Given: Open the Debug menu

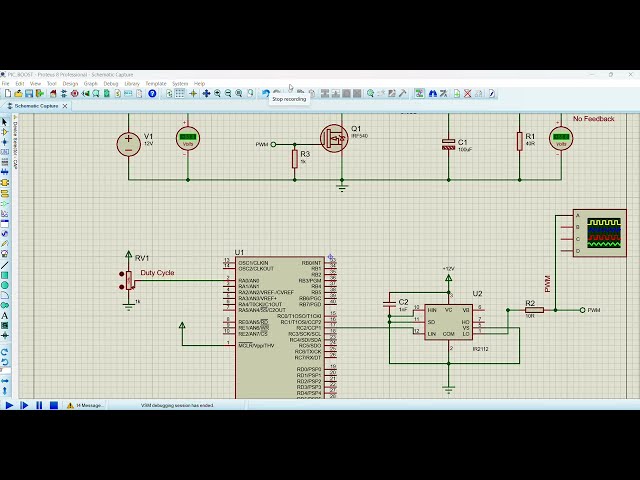Looking at the screenshot, I should click(x=111, y=84).
